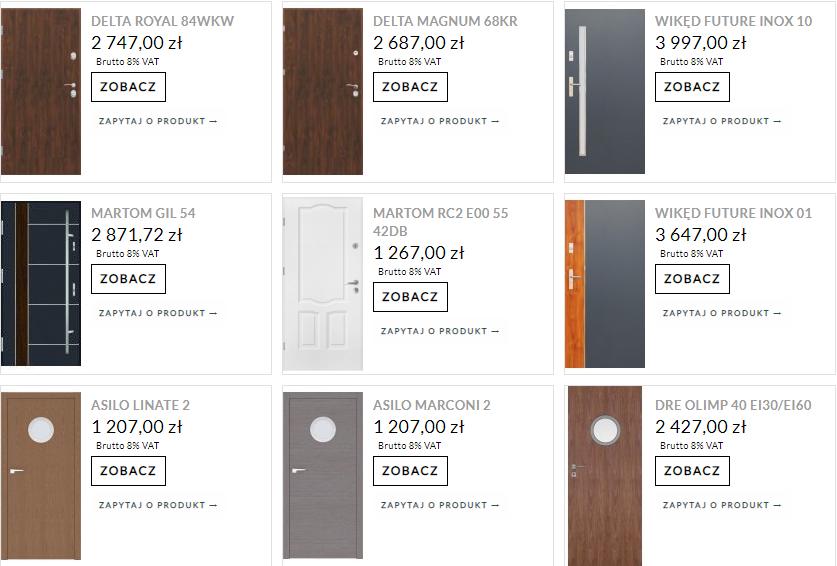The width and height of the screenshot is (837, 566).
Task: Click Zapytaj o produkt for Asilo Marconi 2
Action: pos(440,505)
